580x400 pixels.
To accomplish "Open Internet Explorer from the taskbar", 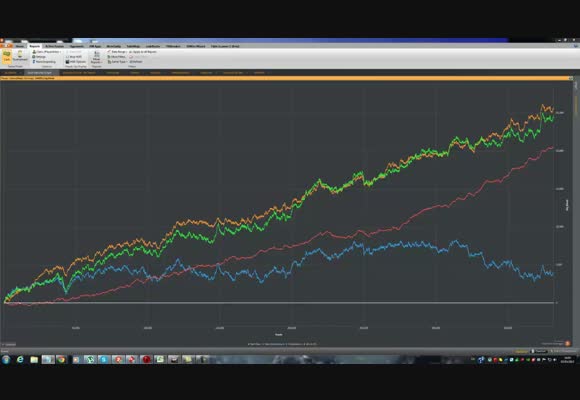I will 20,359.
